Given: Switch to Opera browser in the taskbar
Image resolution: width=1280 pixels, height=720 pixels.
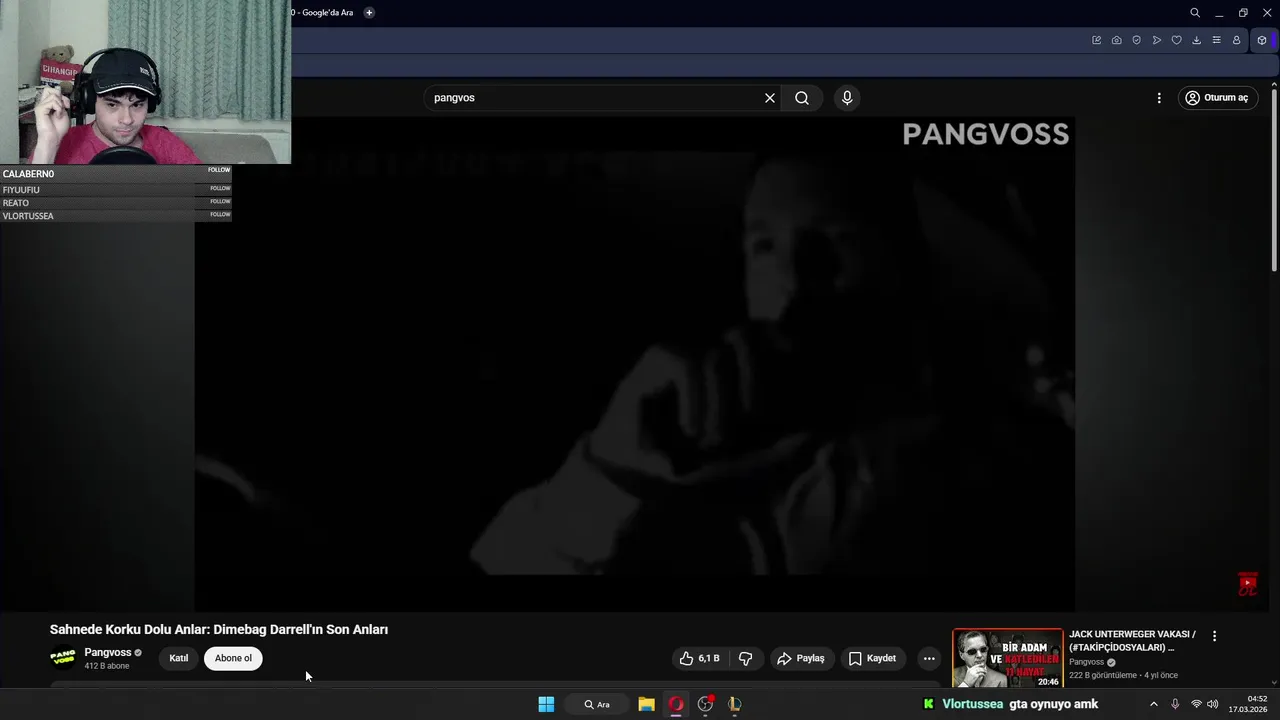Looking at the screenshot, I should point(676,704).
